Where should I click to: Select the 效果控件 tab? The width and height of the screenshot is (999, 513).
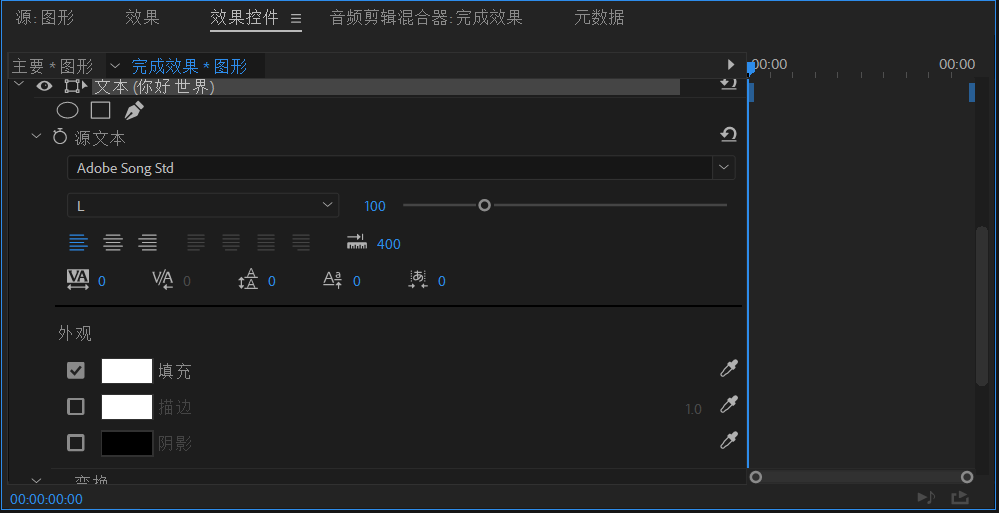pos(244,18)
